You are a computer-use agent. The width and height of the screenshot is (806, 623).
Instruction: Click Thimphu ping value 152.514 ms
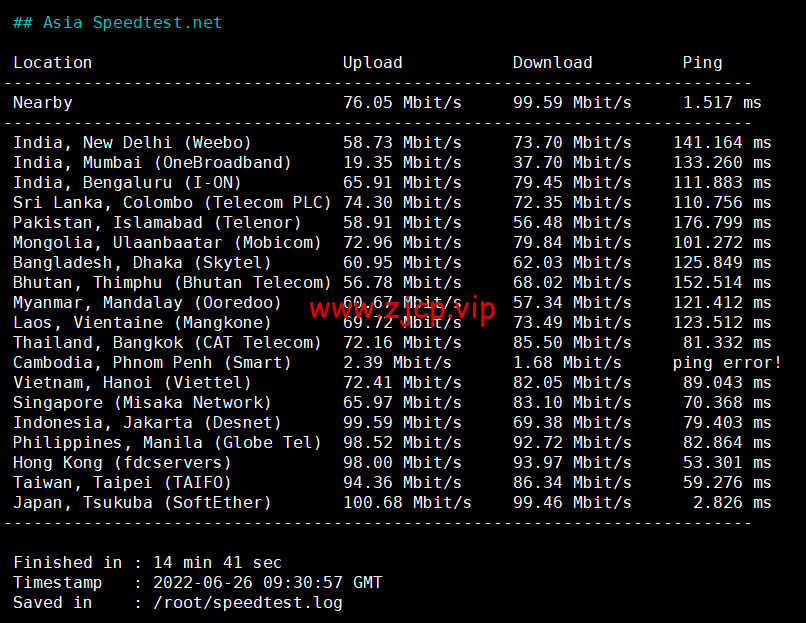tap(722, 283)
